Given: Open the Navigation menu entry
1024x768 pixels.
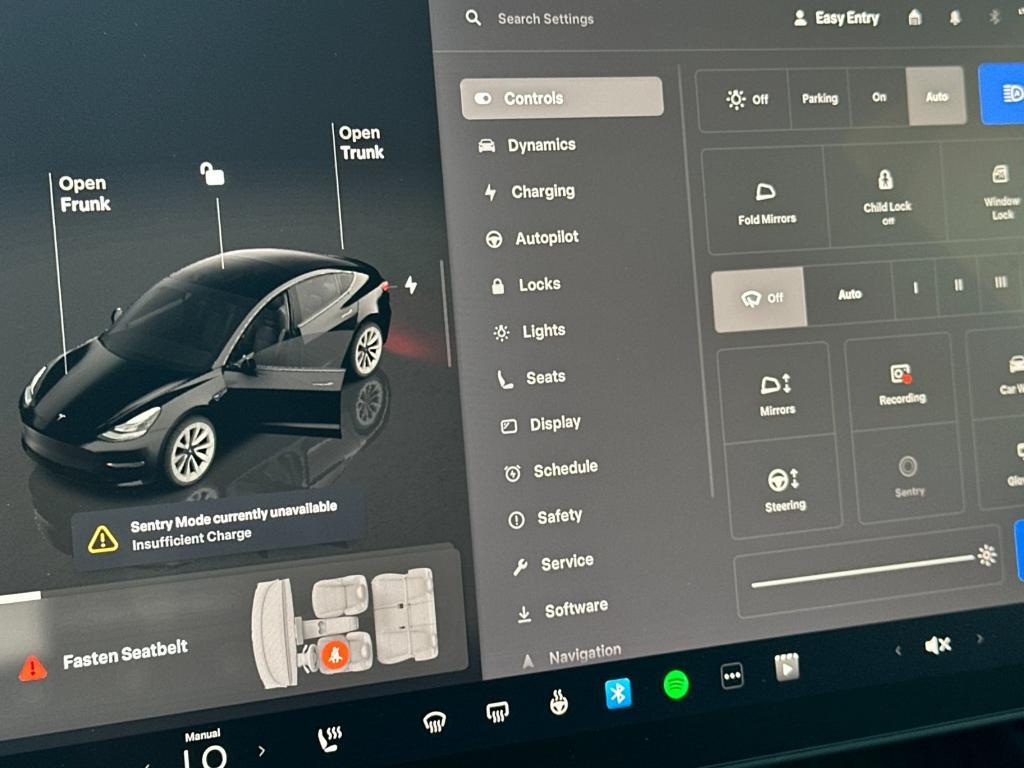Looking at the screenshot, I should [x=572, y=655].
